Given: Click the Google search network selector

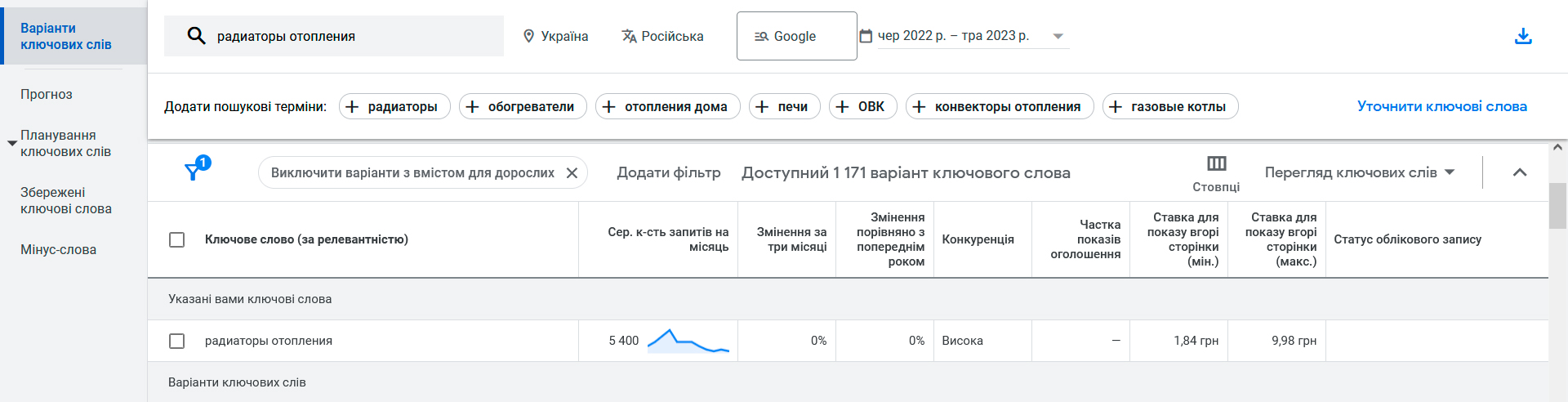Looking at the screenshot, I should coord(797,36).
